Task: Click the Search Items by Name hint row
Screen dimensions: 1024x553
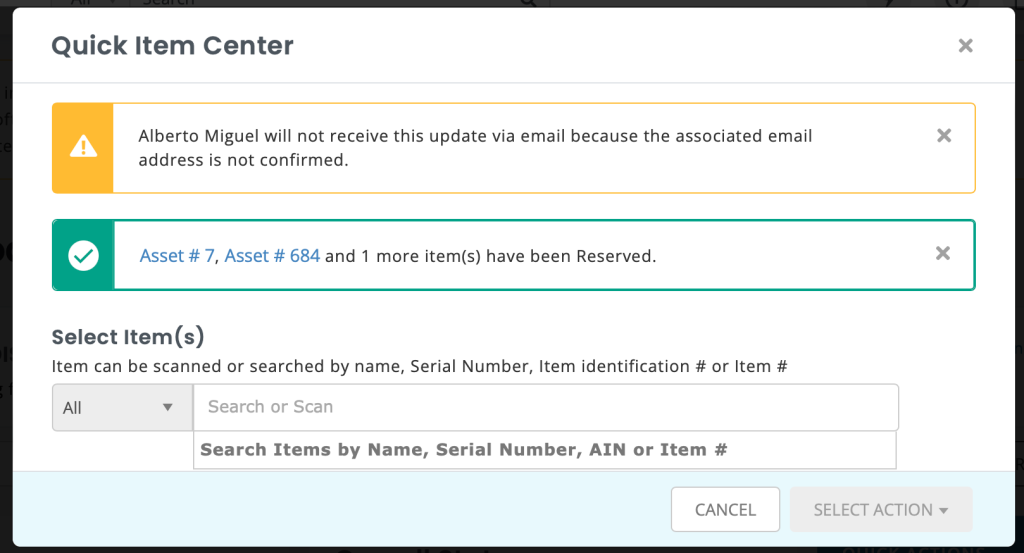Action: tap(545, 450)
